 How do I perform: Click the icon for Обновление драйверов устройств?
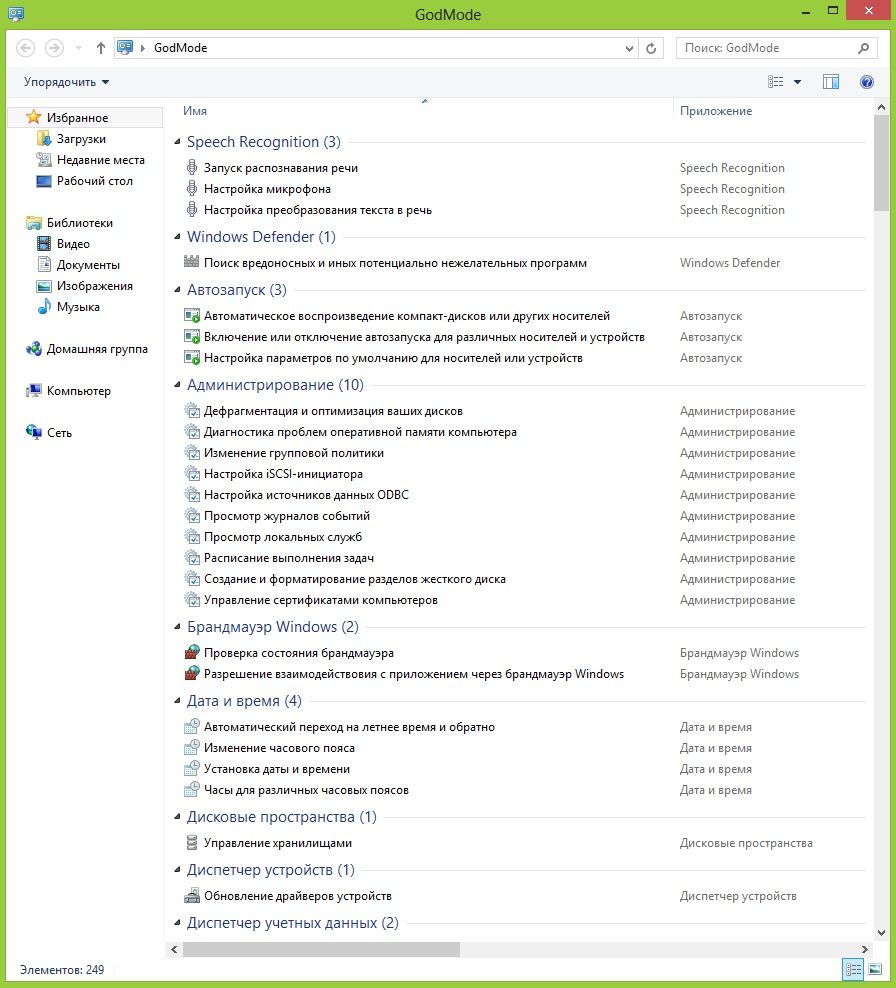pos(192,895)
